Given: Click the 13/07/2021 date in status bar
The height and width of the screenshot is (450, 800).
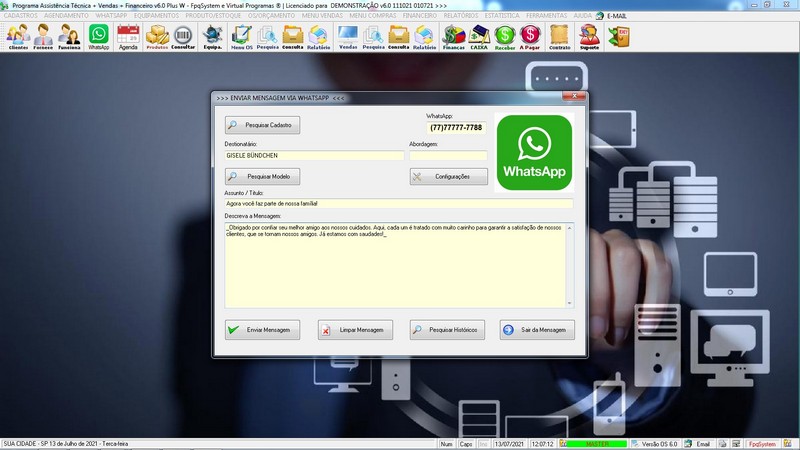Looking at the screenshot, I should click(x=509, y=444).
